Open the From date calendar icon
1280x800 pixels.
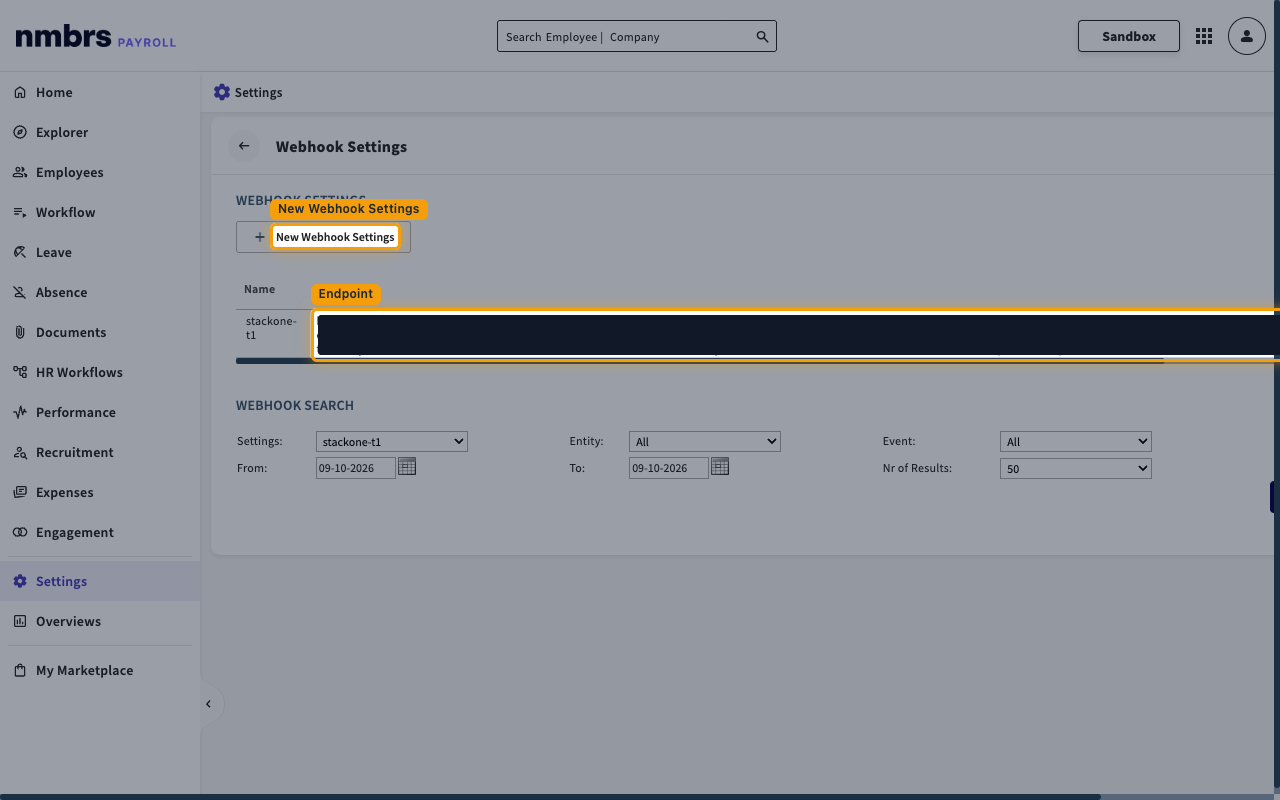click(407, 467)
